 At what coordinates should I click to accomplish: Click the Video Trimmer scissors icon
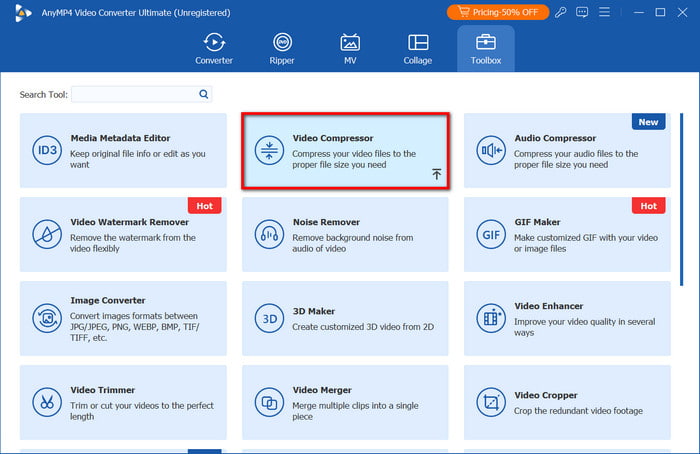47,402
